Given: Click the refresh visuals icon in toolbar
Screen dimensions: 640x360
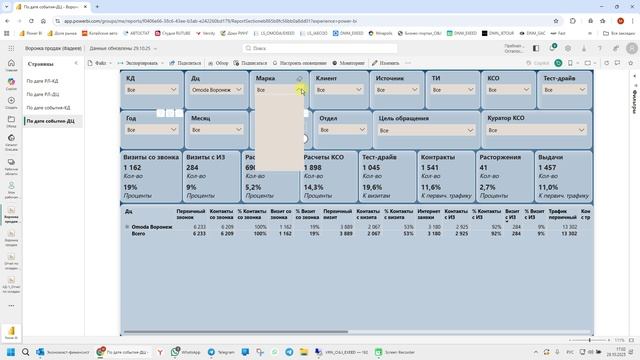Looking at the screenshot, I should pyautogui.click(x=607, y=63).
